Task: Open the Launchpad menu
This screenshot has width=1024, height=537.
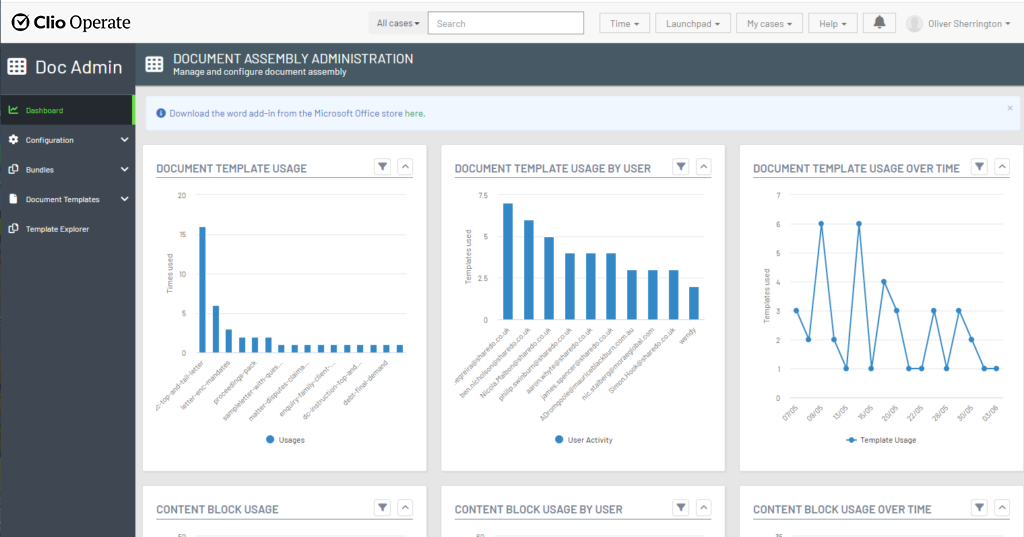Action: (x=693, y=23)
